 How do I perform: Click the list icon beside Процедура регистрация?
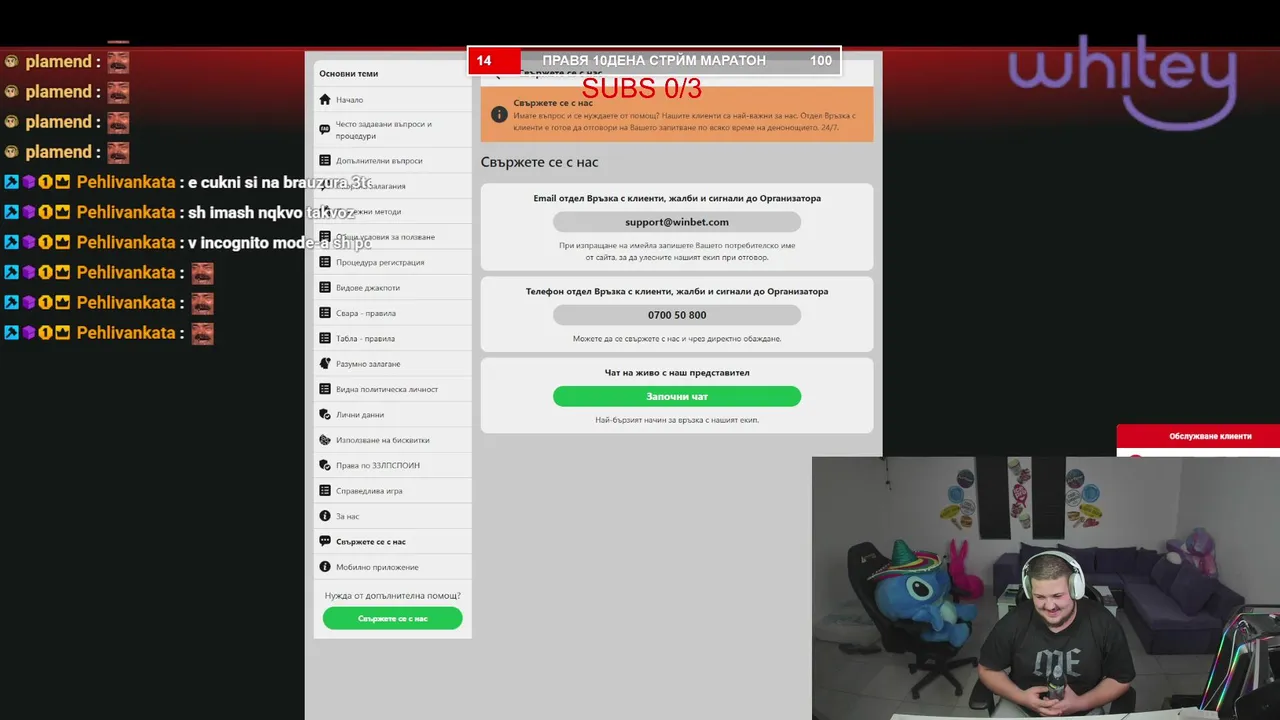325,262
